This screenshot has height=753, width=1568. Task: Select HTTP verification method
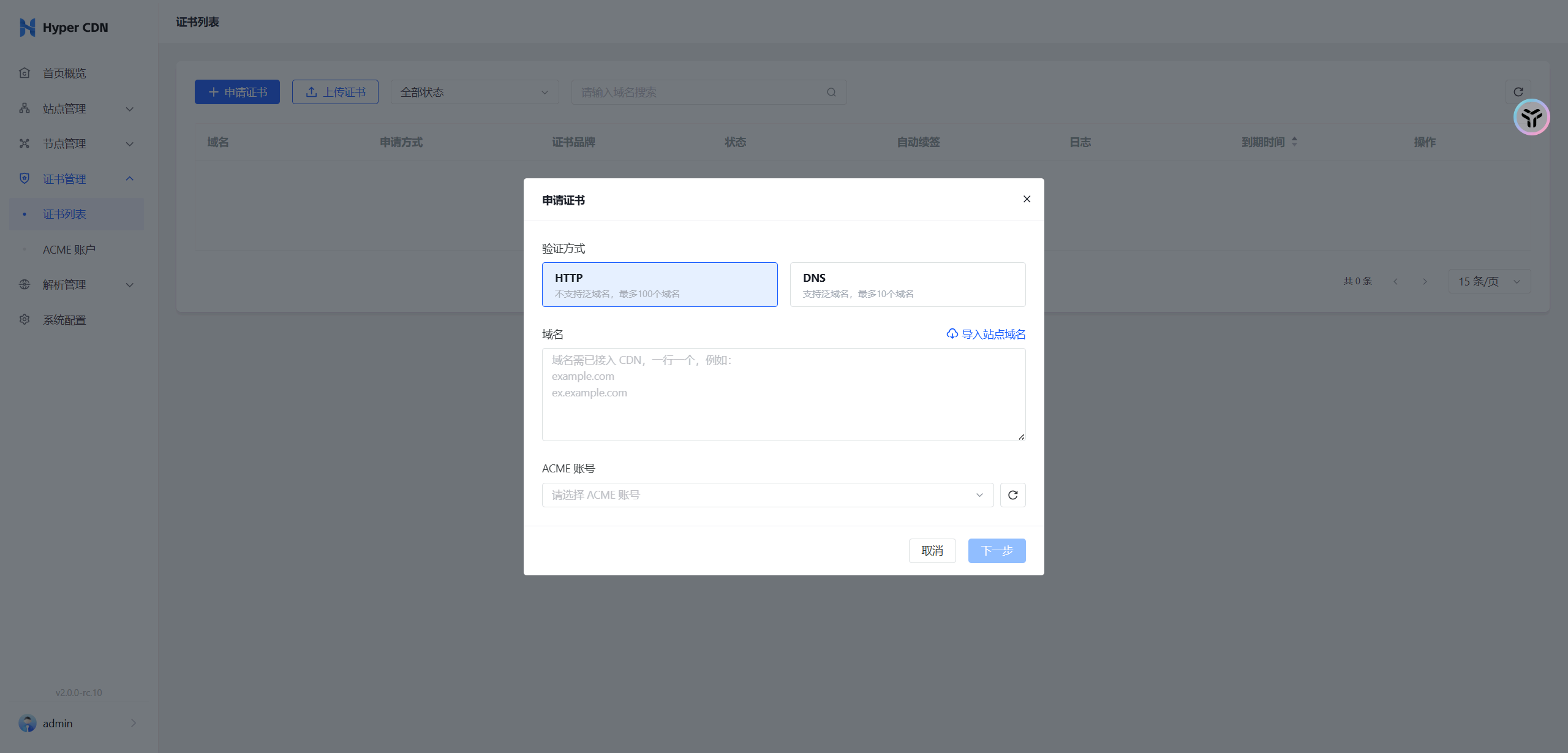[659, 284]
